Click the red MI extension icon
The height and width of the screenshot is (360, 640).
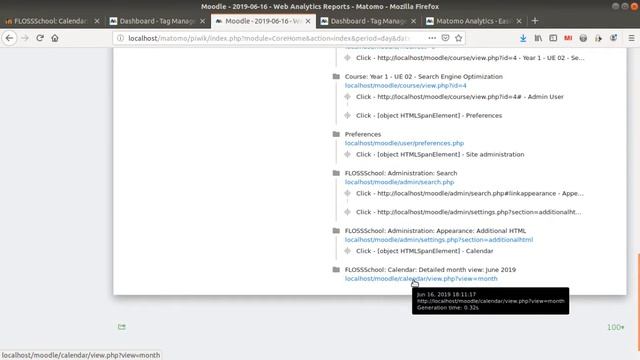click(x=568, y=38)
